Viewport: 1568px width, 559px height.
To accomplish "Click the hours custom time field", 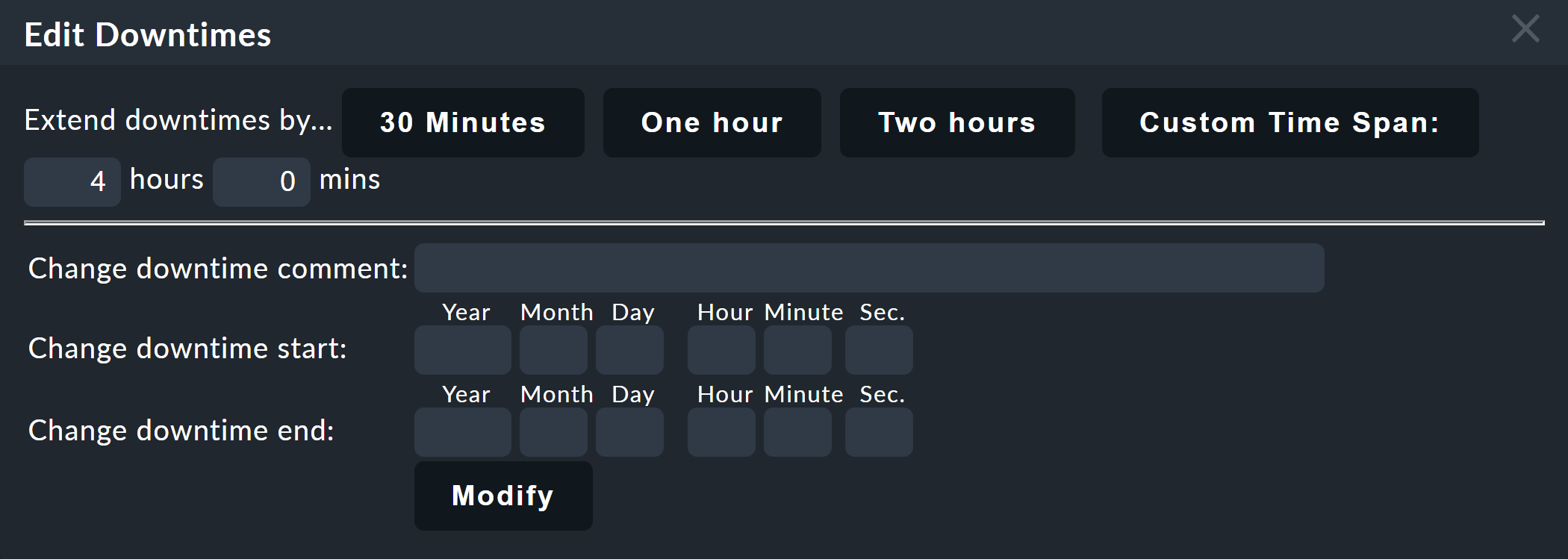I will (x=72, y=181).
